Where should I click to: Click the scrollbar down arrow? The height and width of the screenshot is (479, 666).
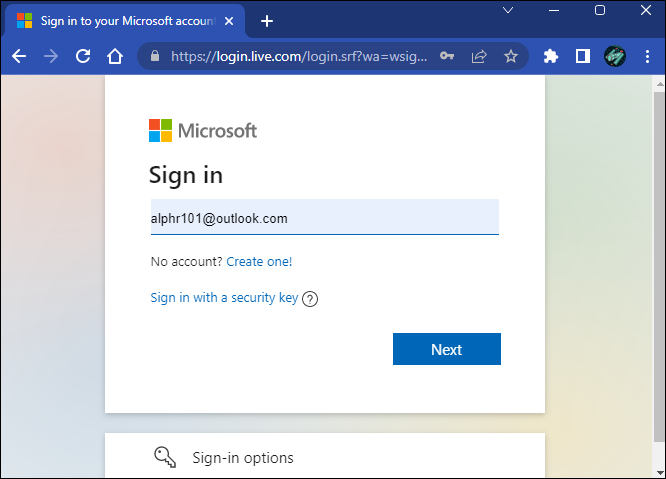coord(659,472)
